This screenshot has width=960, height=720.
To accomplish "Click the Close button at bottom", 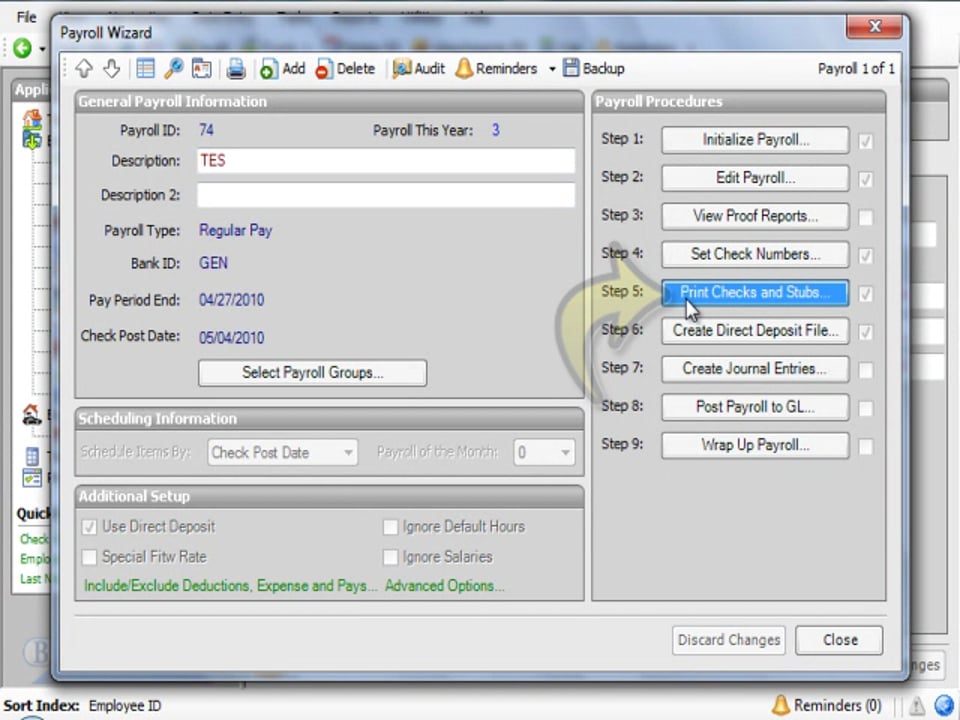I will 839,640.
